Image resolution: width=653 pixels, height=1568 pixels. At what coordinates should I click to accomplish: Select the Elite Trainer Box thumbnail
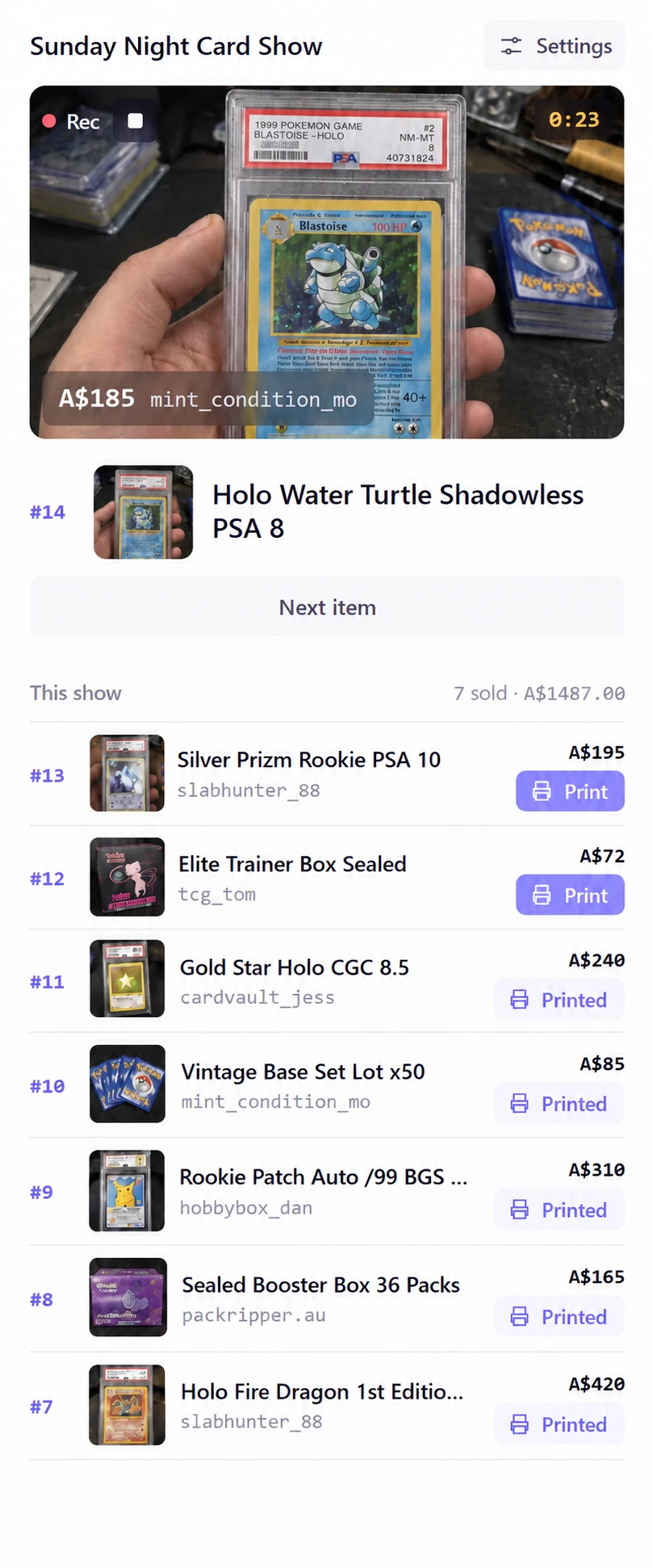click(127, 877)
